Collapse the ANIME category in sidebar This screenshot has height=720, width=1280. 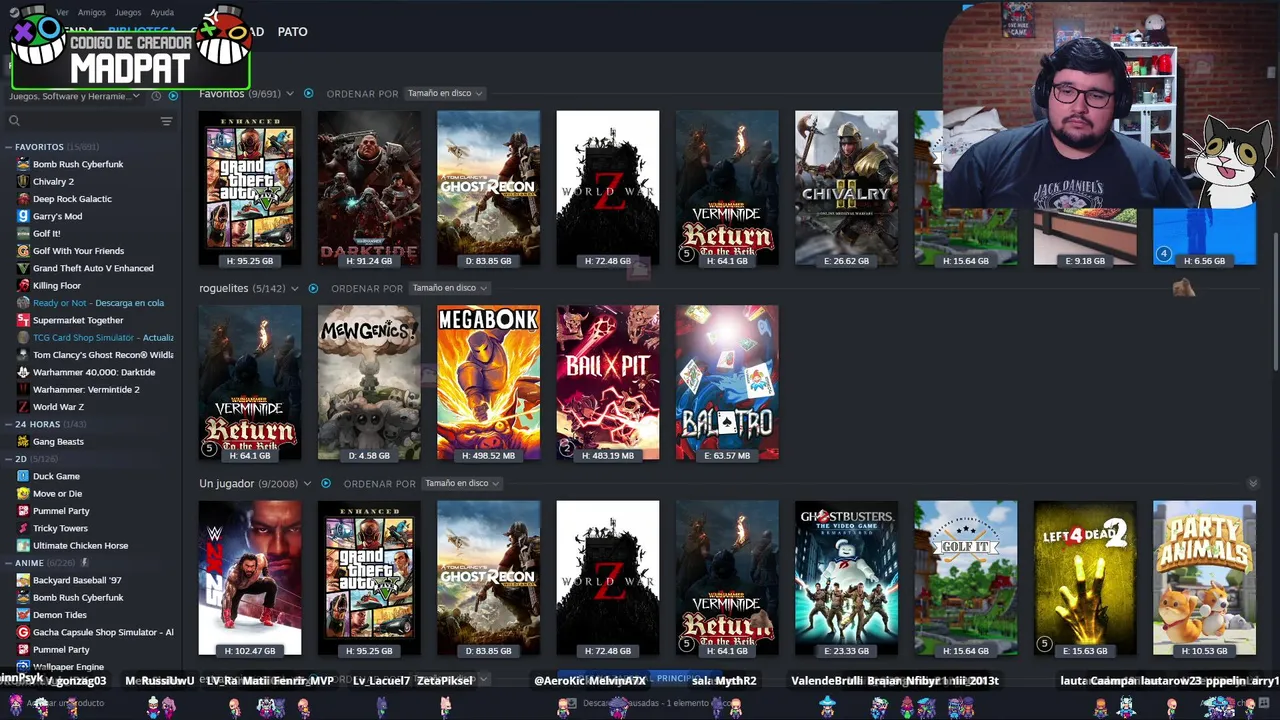coord(8,563)
